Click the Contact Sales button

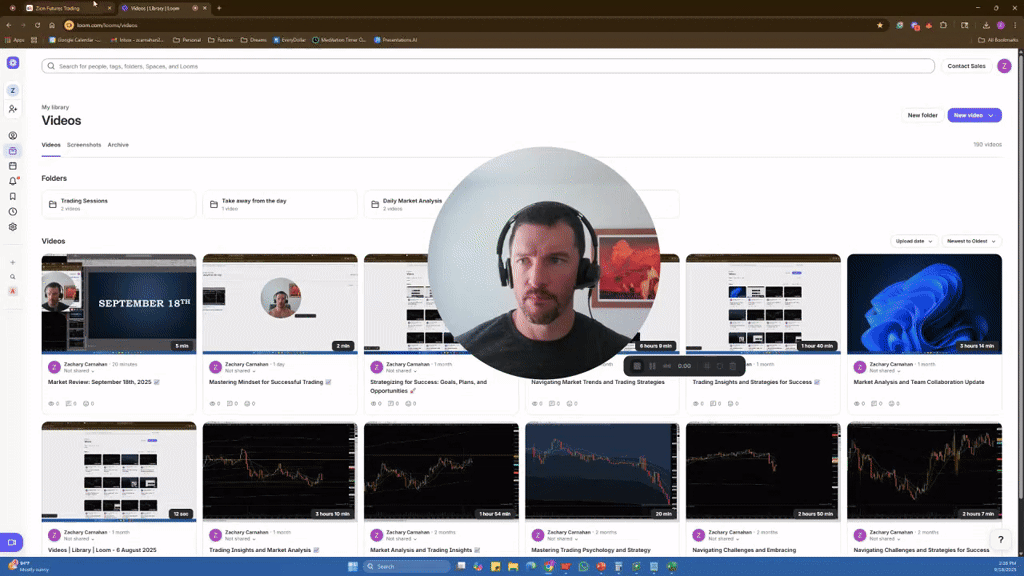[x=966, y=66]
